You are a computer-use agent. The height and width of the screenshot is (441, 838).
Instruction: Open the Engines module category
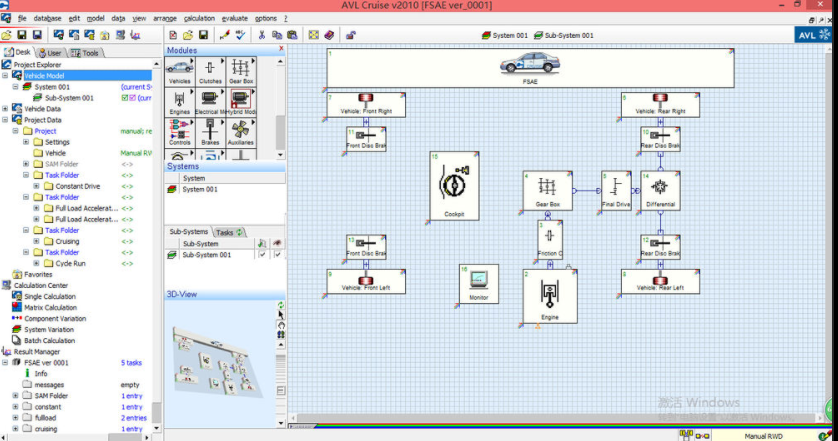pyautogui.click(x=180, y=102)
